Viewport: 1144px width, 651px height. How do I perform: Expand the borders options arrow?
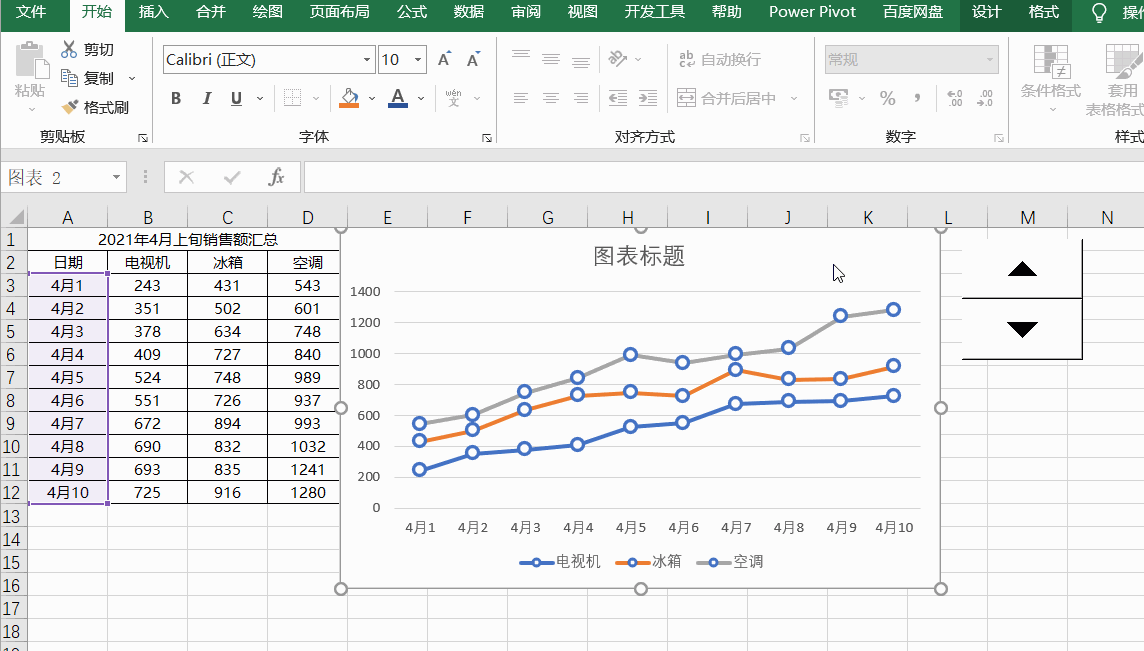[316, 99]
